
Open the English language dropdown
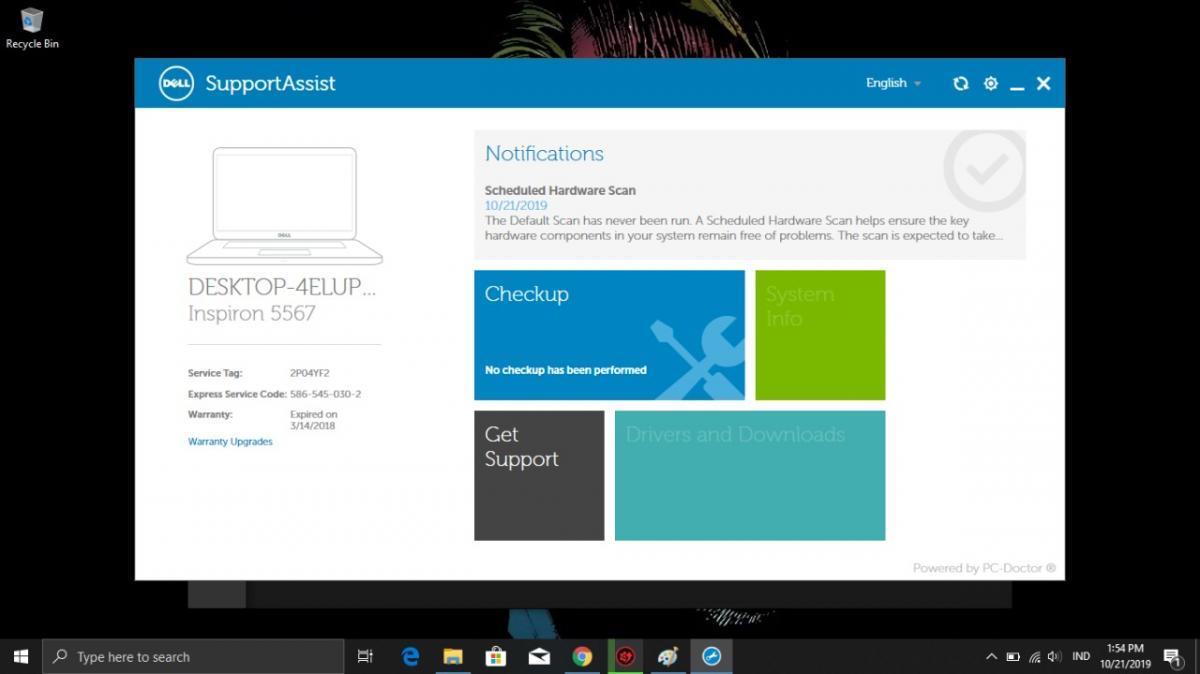coord(893,83)
